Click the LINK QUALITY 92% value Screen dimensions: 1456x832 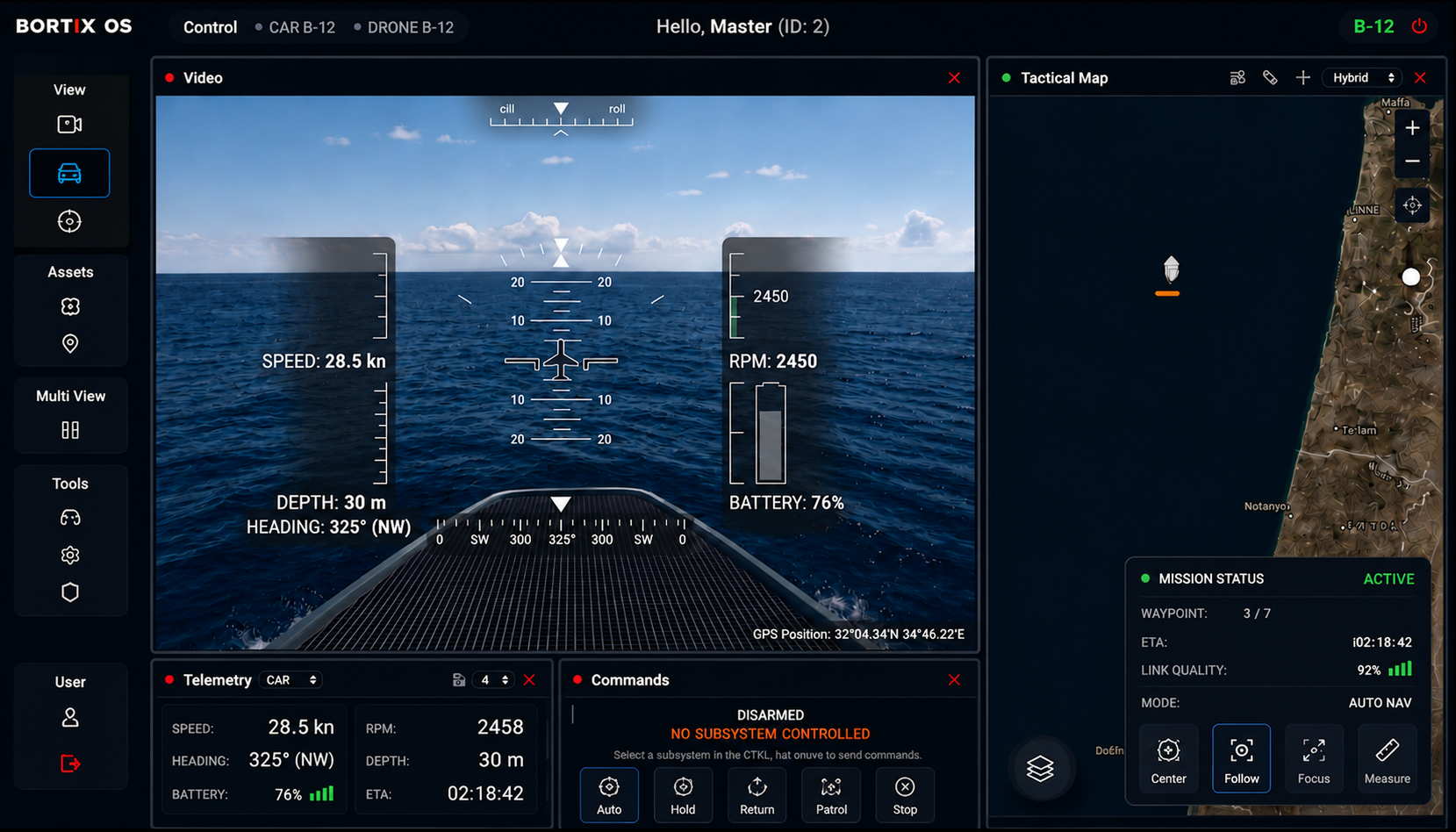click(x=1369, y=670)
